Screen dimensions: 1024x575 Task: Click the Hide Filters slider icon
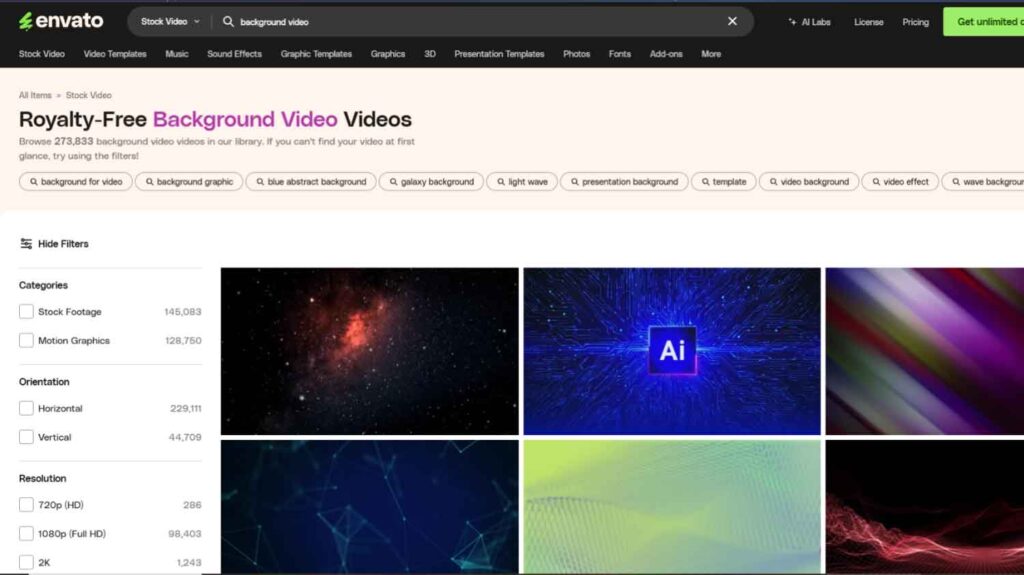(26, 244)
